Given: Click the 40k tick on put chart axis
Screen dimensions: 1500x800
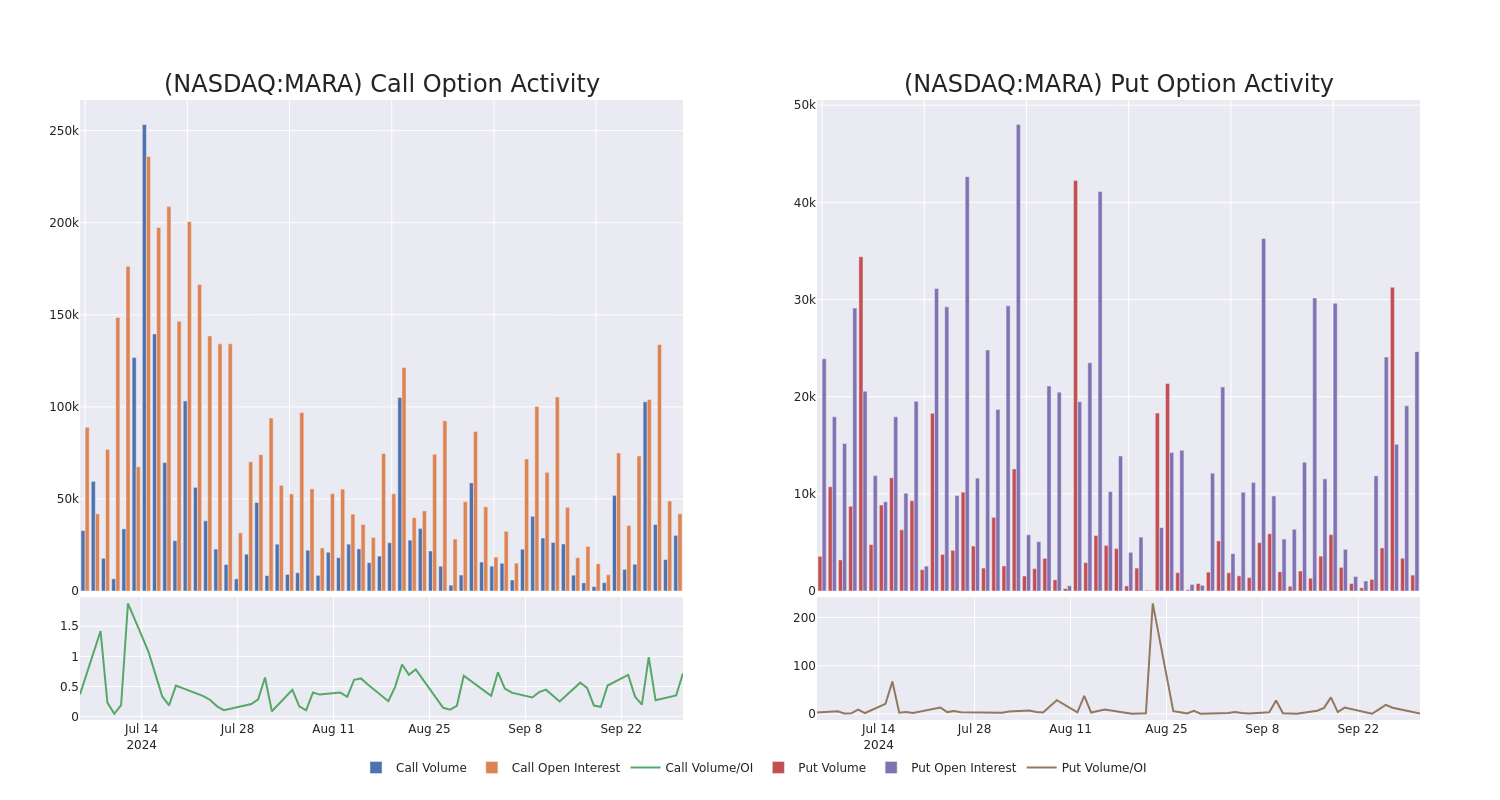Looking at the screenshot, I should pyautogui.click(x=805, y=203).
